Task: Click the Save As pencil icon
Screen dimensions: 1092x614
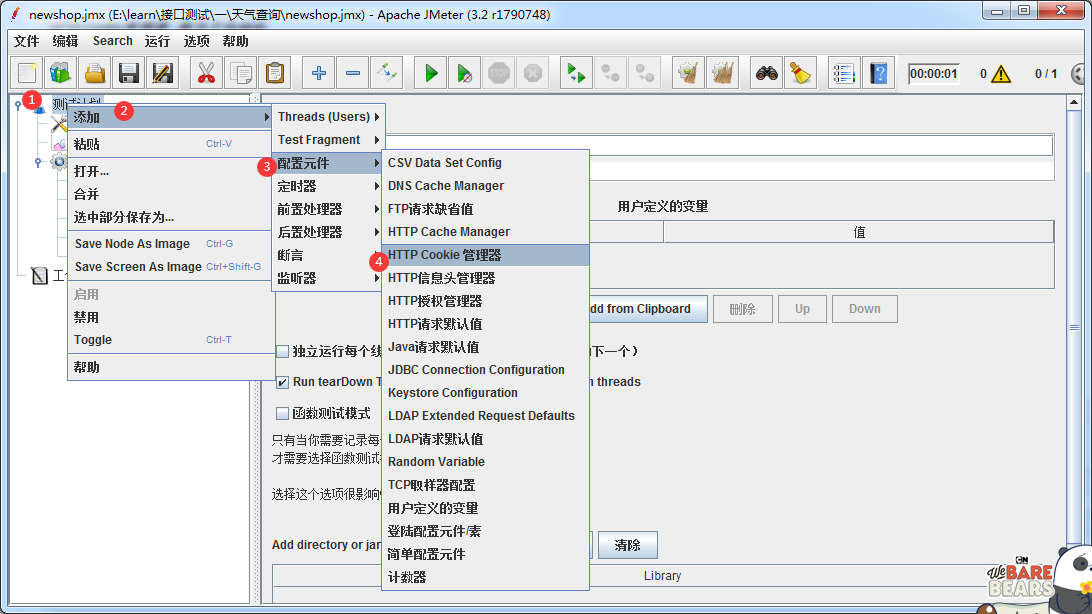Action: pos(162,73)
